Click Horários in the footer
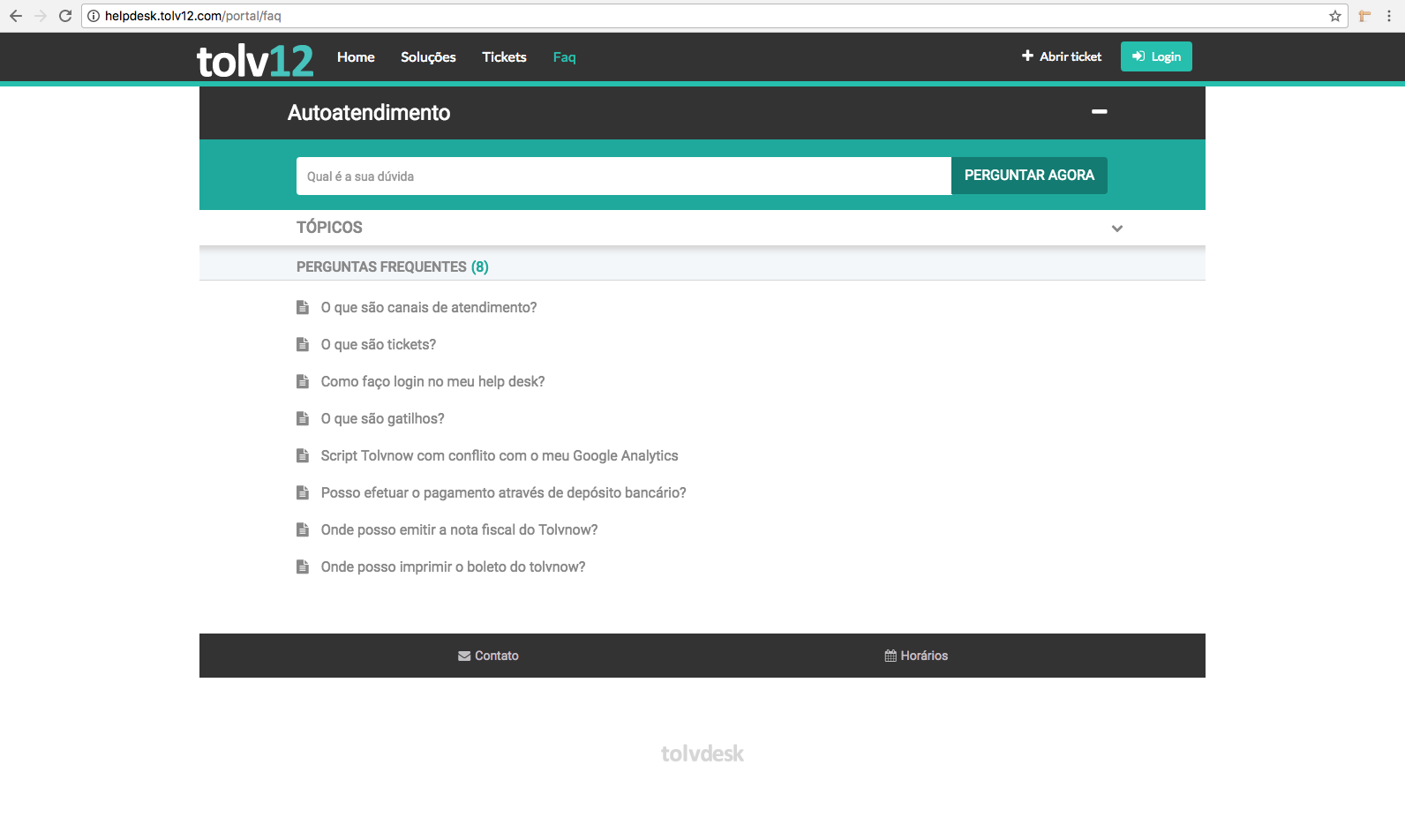Viewport: 1405px width, 840px height. pyautogui.click(x=916, y=656)
